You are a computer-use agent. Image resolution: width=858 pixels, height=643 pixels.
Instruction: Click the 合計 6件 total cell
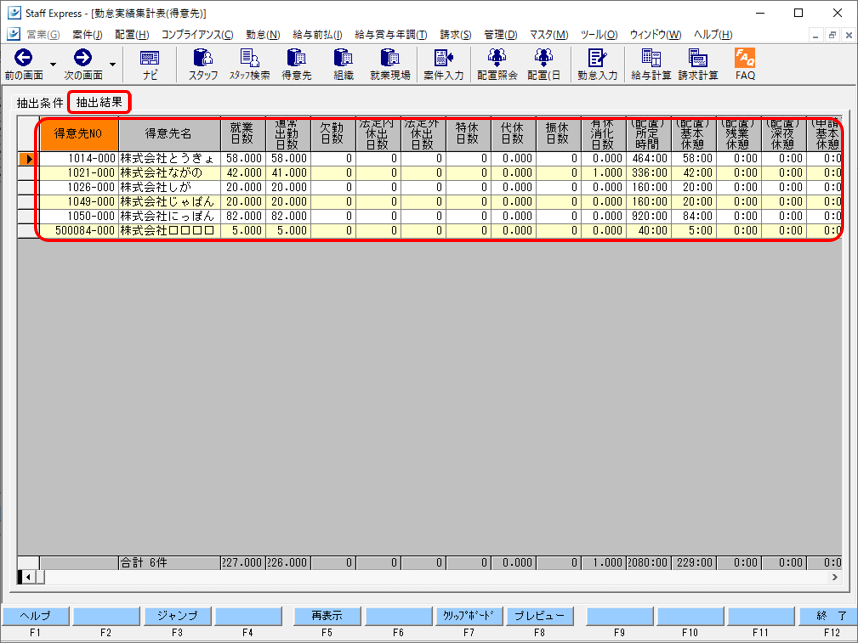click(169, 563)
